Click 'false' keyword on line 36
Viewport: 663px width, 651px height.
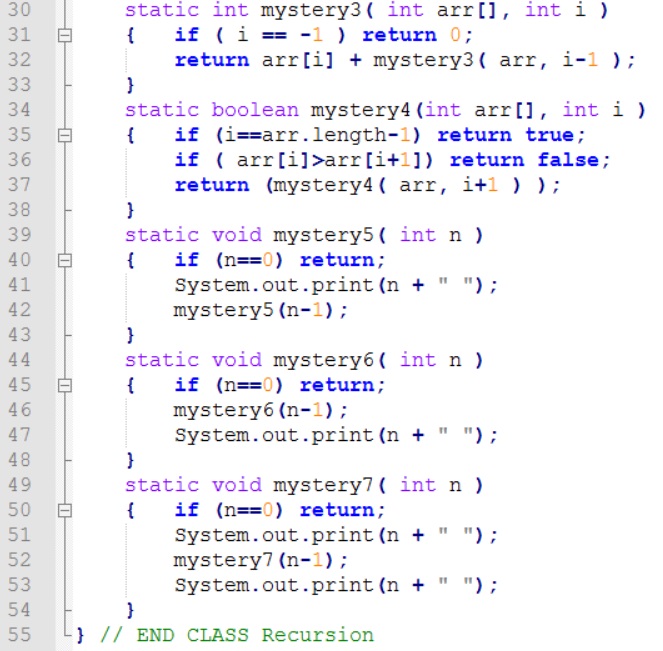[x=568, y=160]
